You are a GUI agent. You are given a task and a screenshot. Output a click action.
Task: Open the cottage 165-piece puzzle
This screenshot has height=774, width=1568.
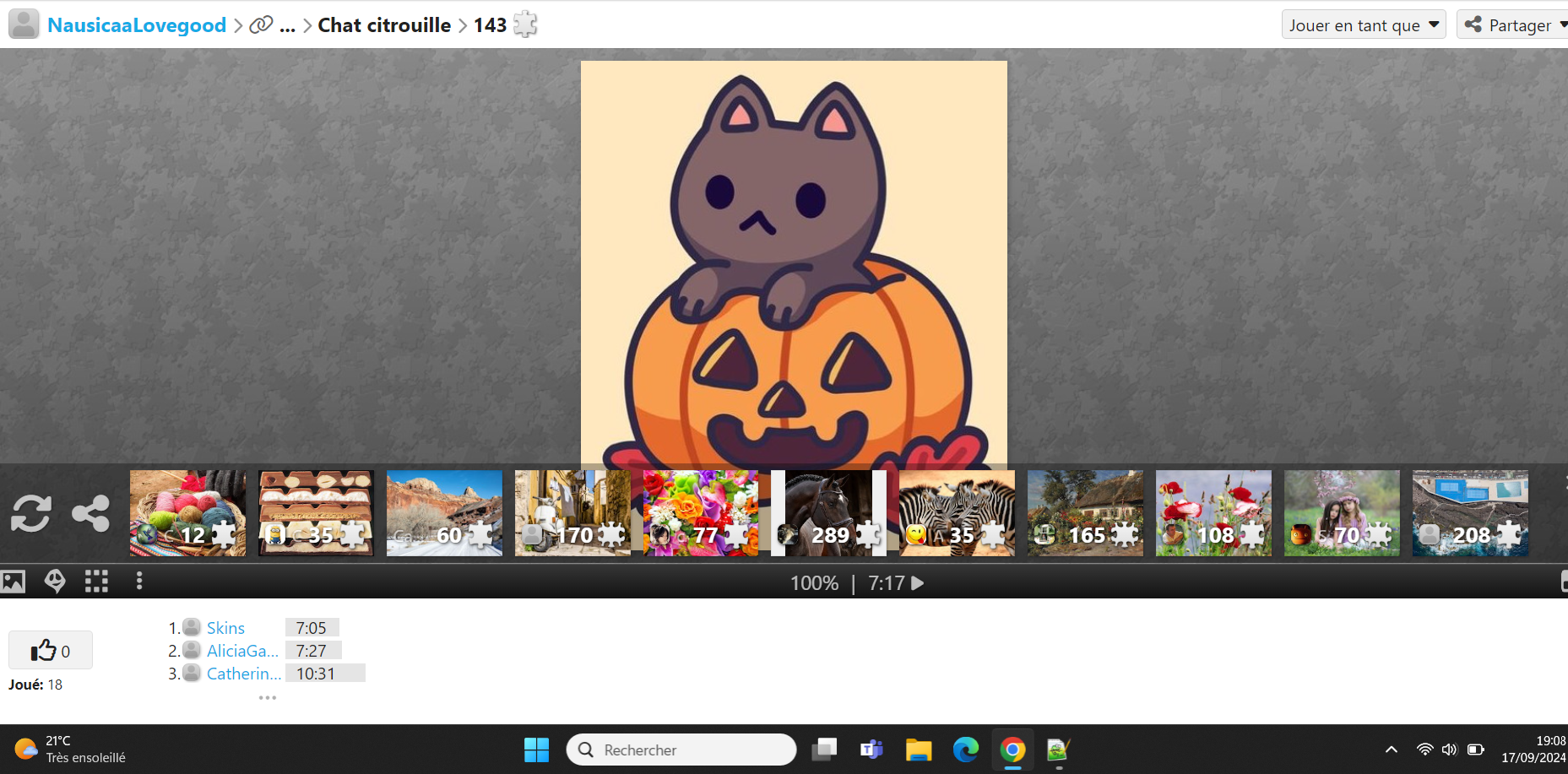(x=1086, y=513)
